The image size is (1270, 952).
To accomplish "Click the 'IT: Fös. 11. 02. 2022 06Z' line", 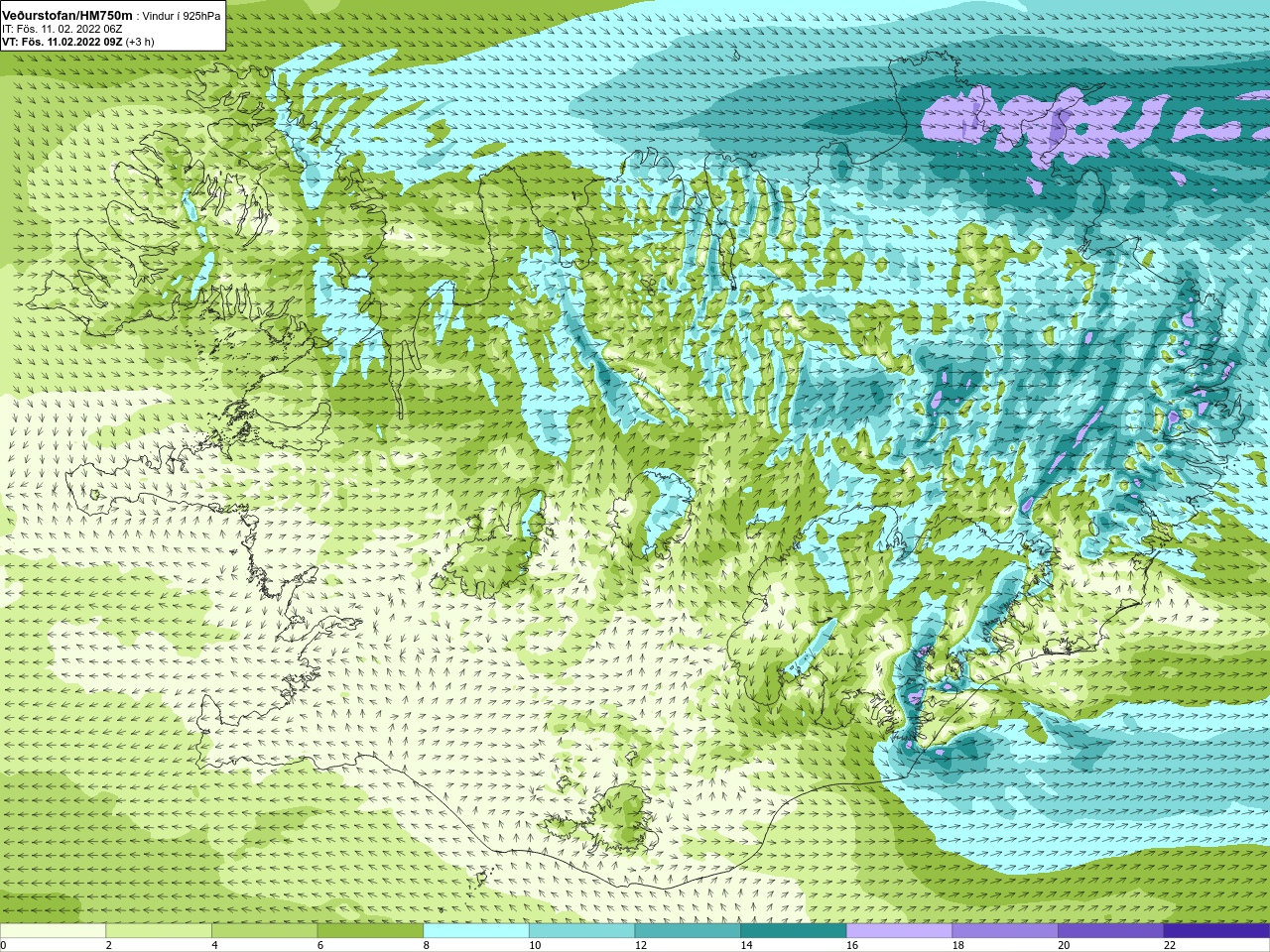I will (63, 29).
